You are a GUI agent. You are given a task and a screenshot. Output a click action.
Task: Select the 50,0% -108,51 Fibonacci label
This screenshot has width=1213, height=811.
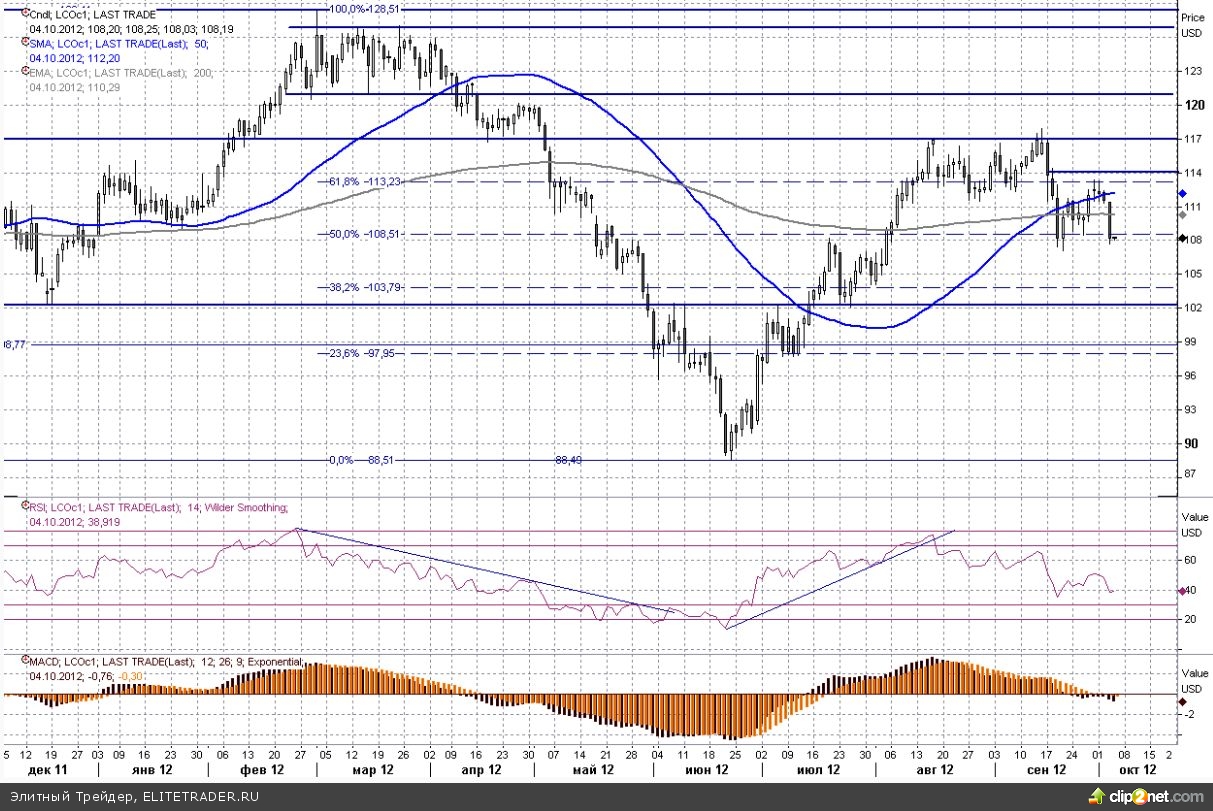tap(364, 234)
